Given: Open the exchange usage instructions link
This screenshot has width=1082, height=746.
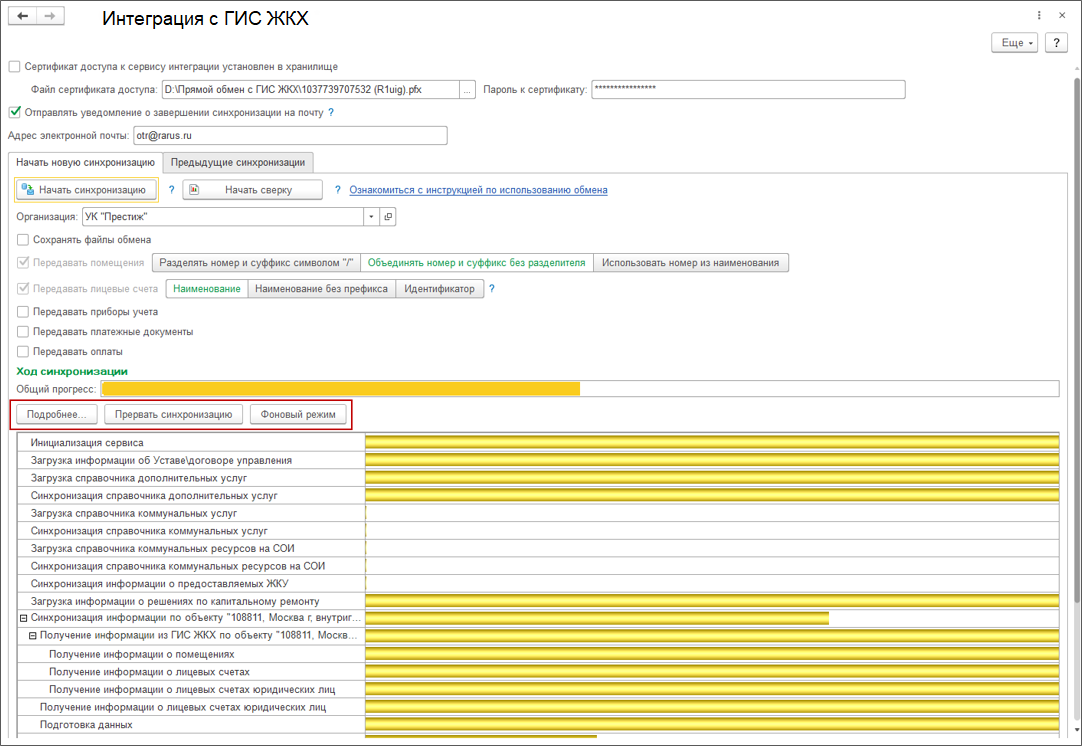Looking at the screenshot, I should pos(478,190).
